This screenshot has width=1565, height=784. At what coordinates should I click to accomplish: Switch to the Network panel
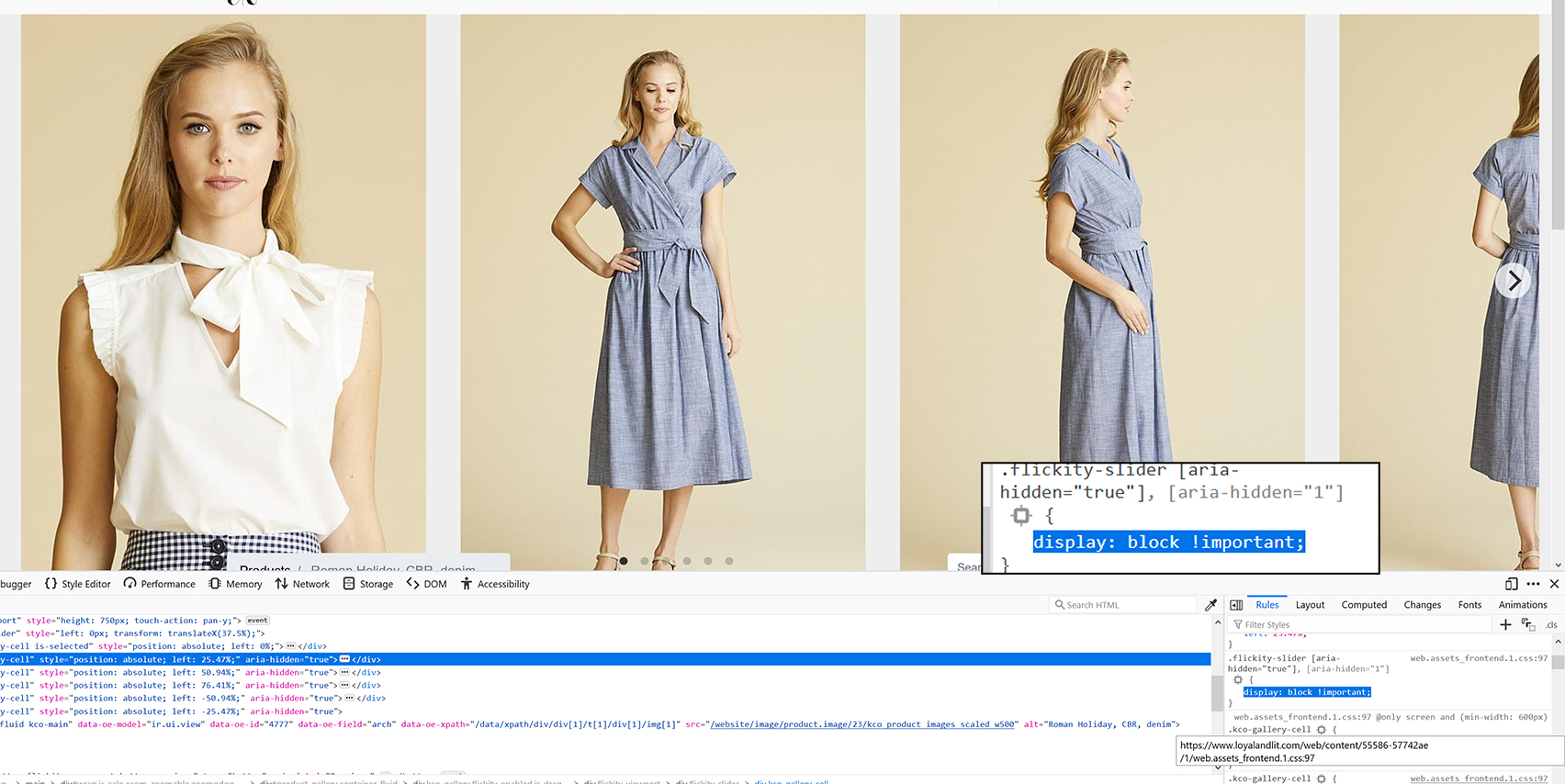[302, 584]
